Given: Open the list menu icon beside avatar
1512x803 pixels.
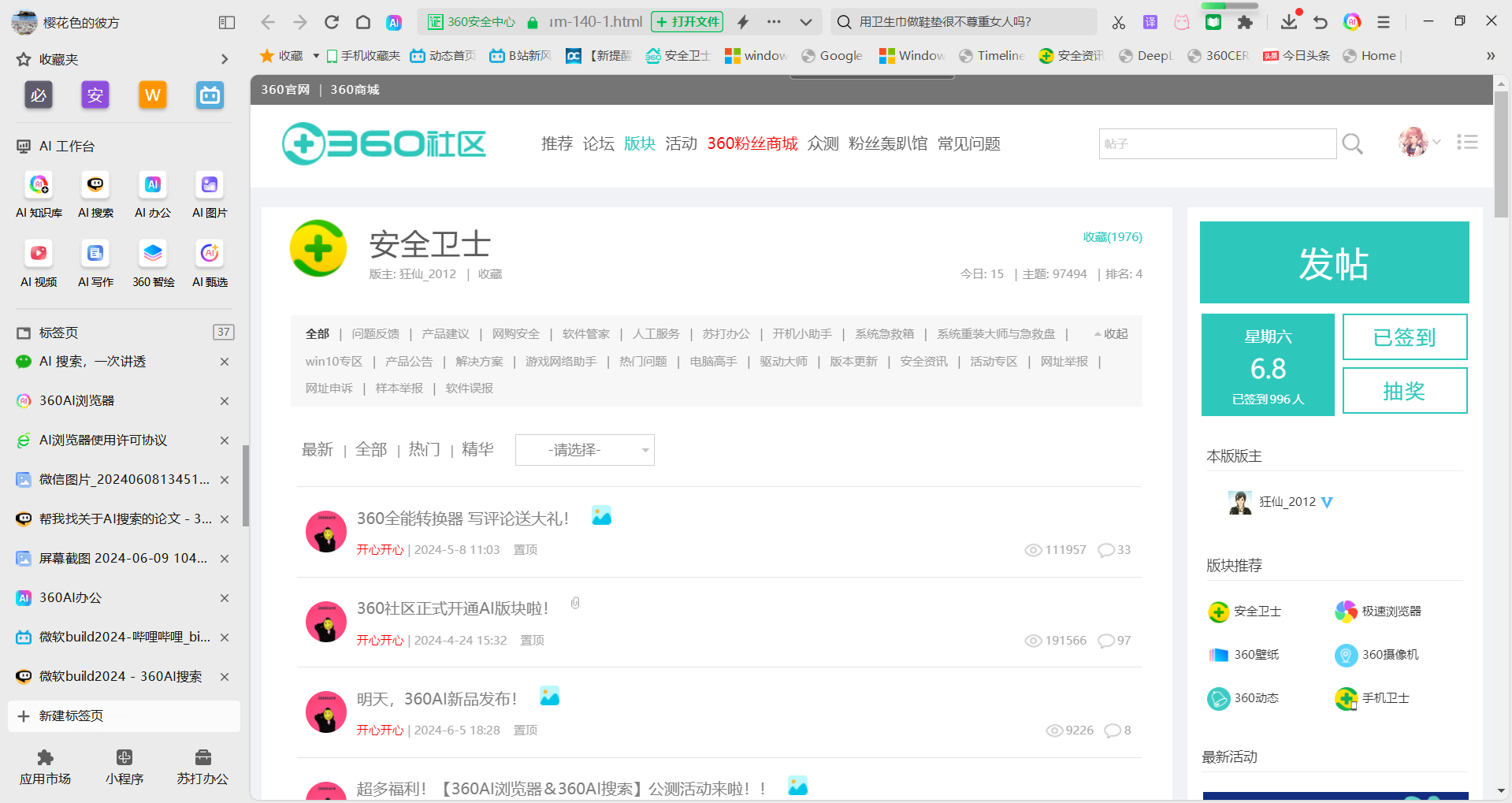Looking at the screenshot, I should tap(1467, 143).
